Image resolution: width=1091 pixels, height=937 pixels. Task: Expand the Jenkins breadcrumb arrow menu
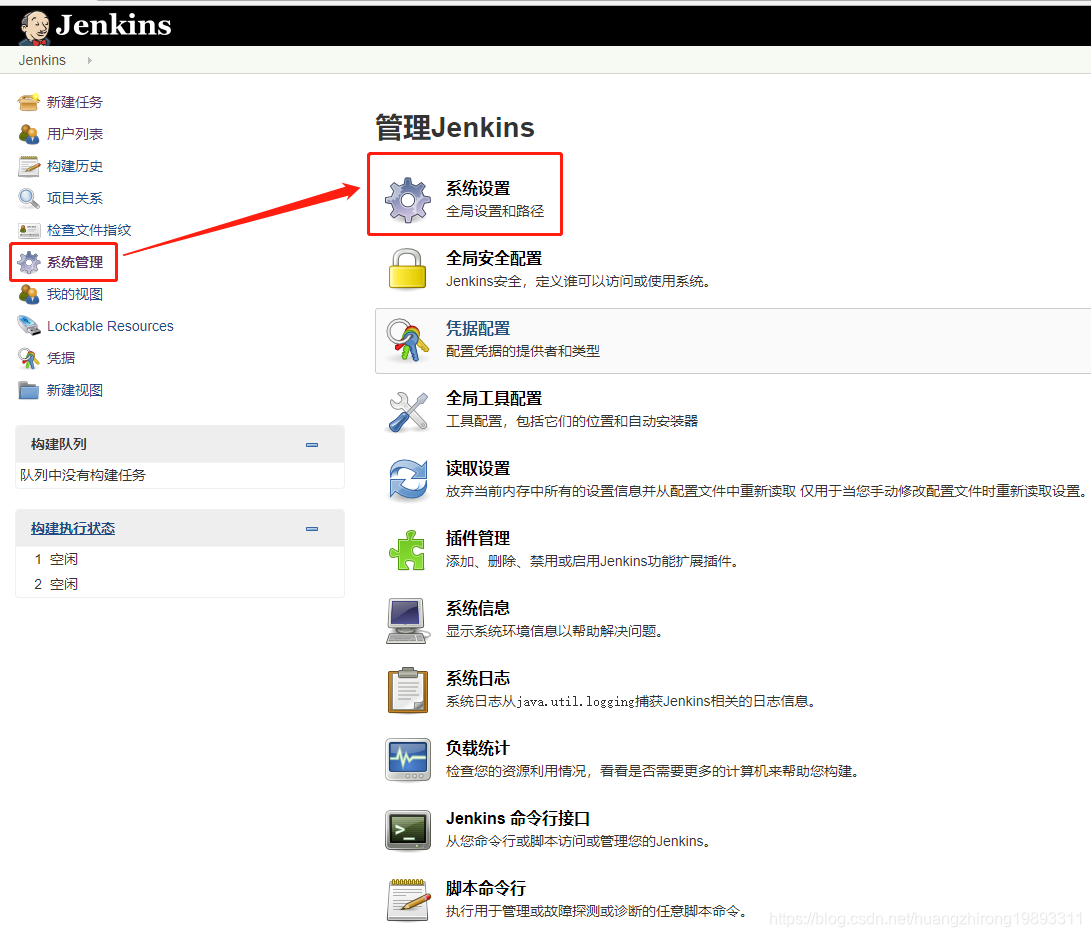89,61
